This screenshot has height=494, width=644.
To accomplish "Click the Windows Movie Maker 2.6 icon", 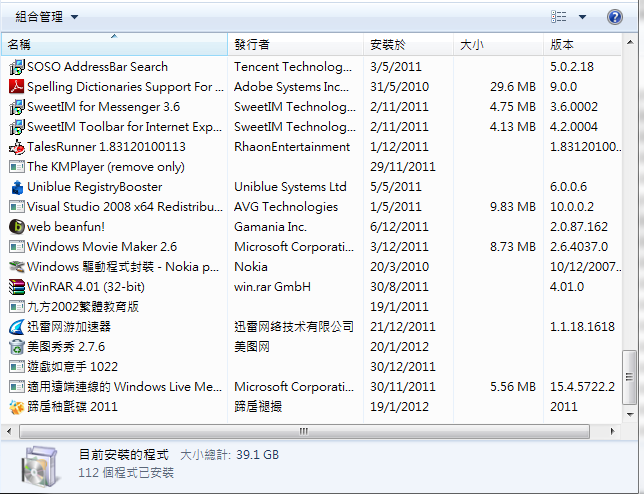I will [17, 247].
